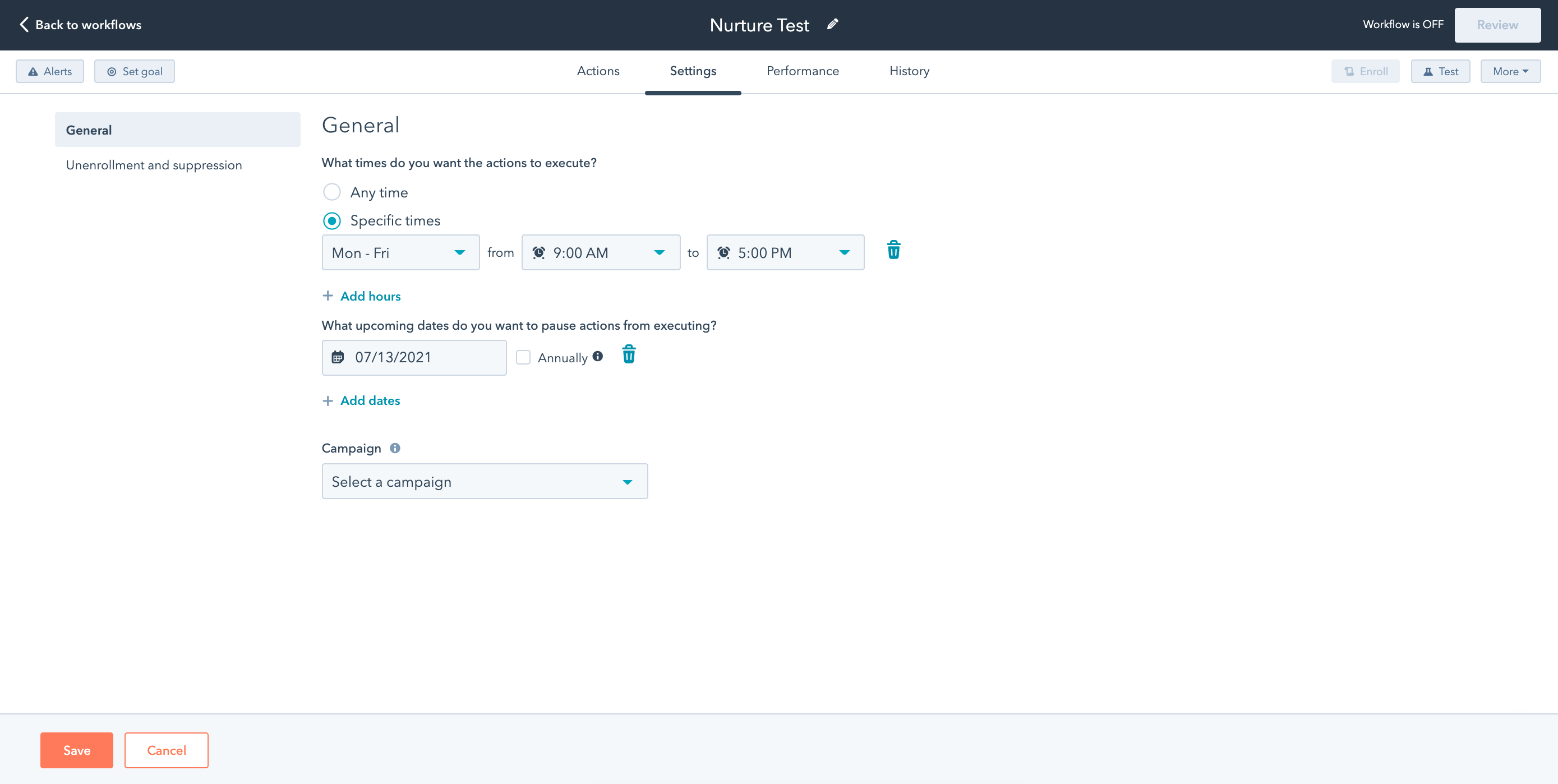Open the info tooltip next to Campaign
Viewport: 1558px width, 784px height.
point(395,448)
